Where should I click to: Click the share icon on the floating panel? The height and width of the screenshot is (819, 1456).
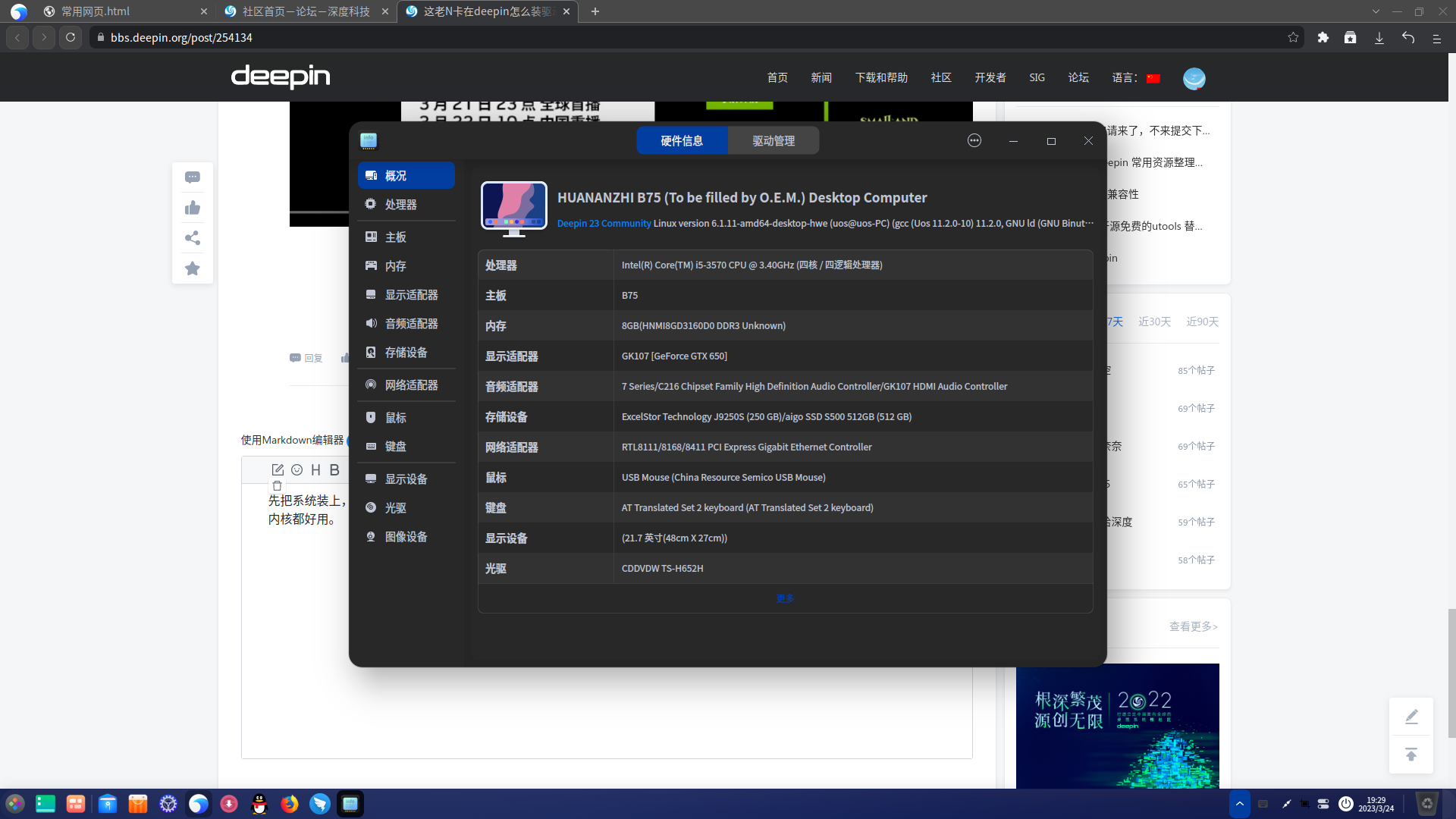click(x=192, y=238)
